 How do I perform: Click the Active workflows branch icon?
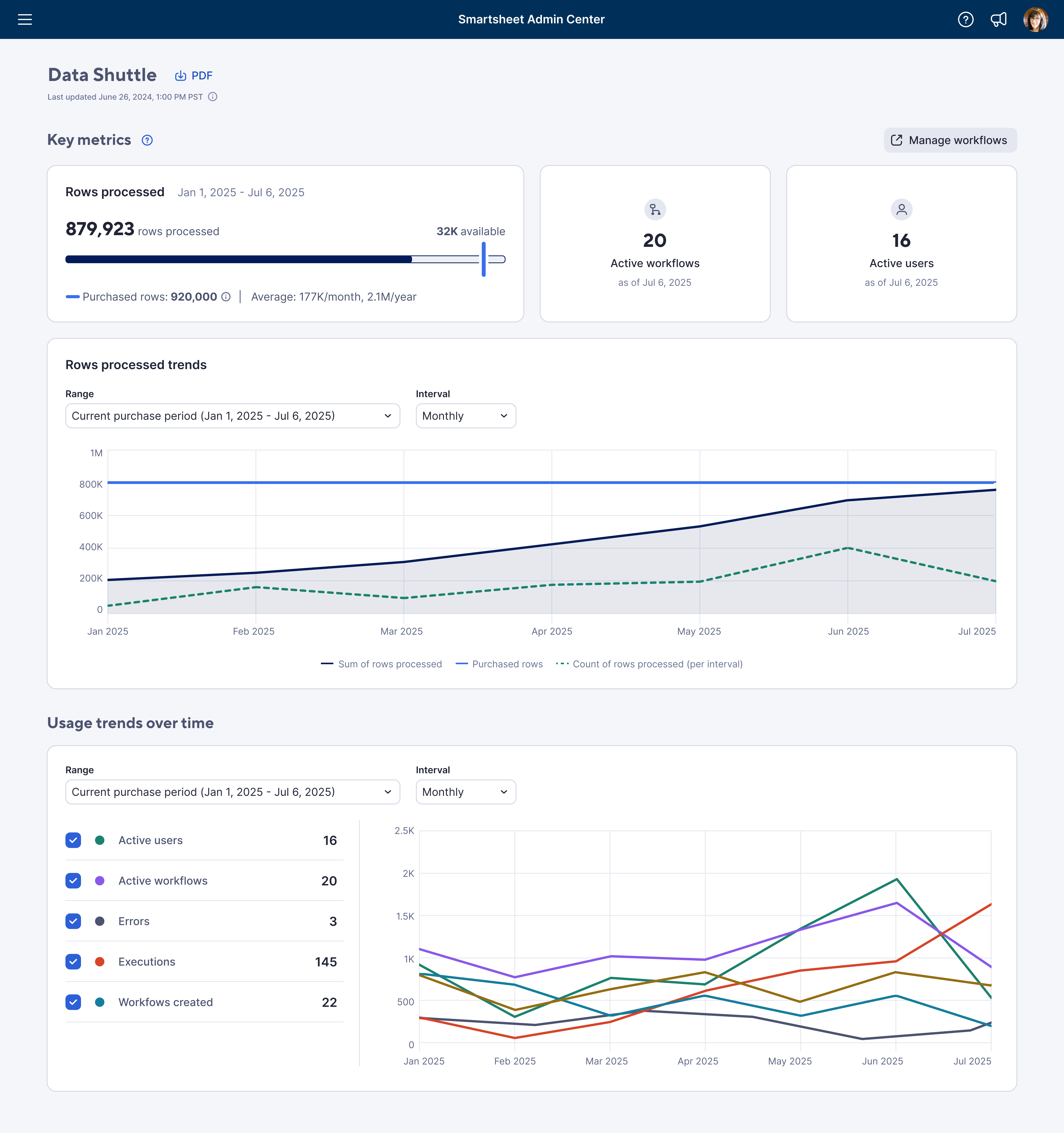coord(655,210)
